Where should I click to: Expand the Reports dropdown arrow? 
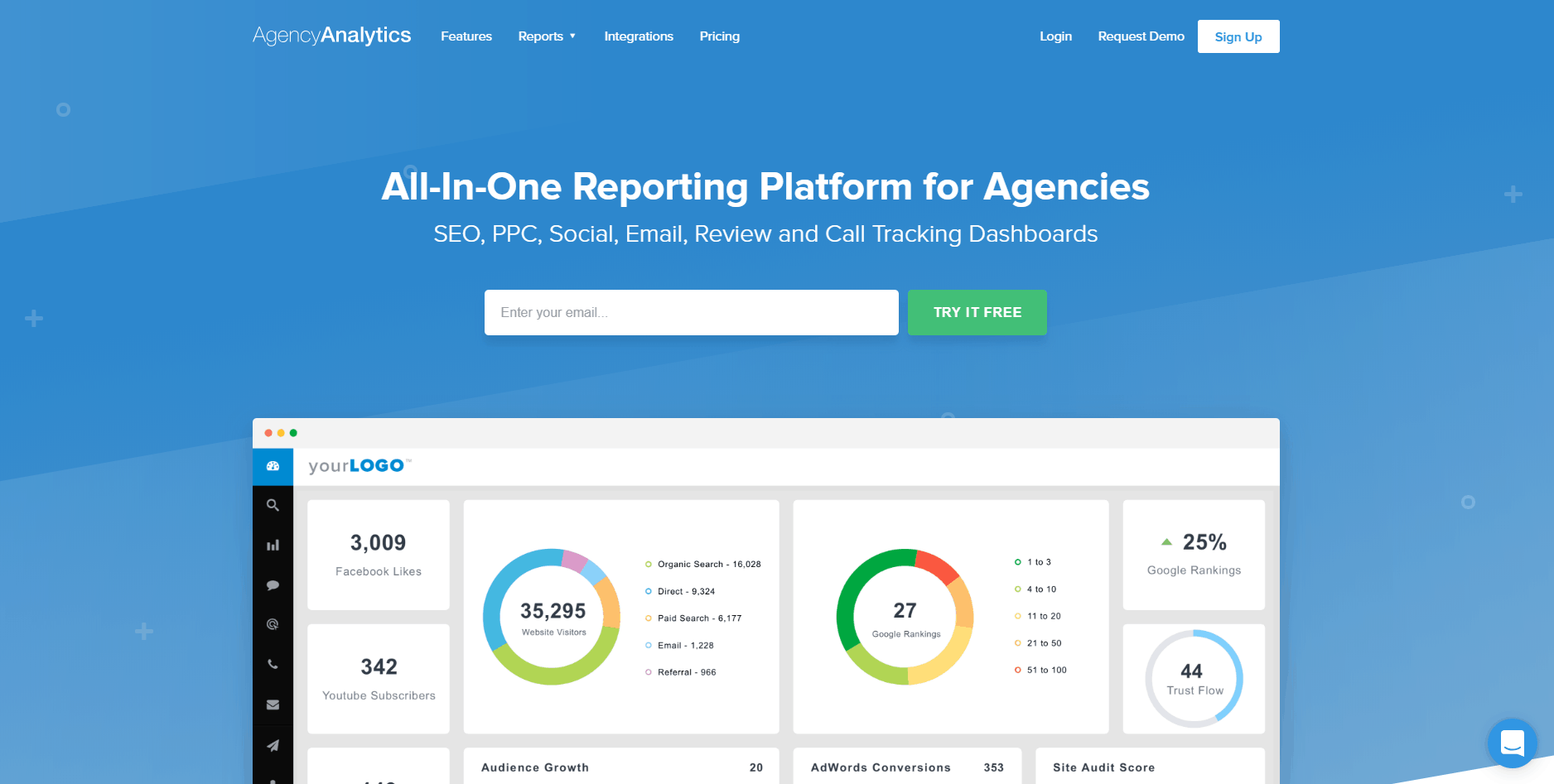tap(572, 36)
